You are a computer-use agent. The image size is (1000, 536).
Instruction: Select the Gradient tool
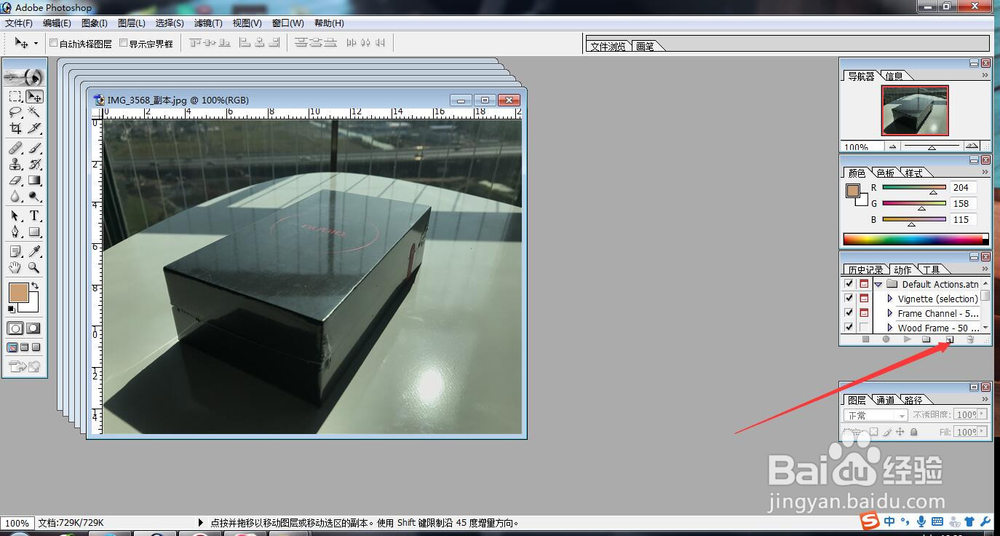point(34,181)
